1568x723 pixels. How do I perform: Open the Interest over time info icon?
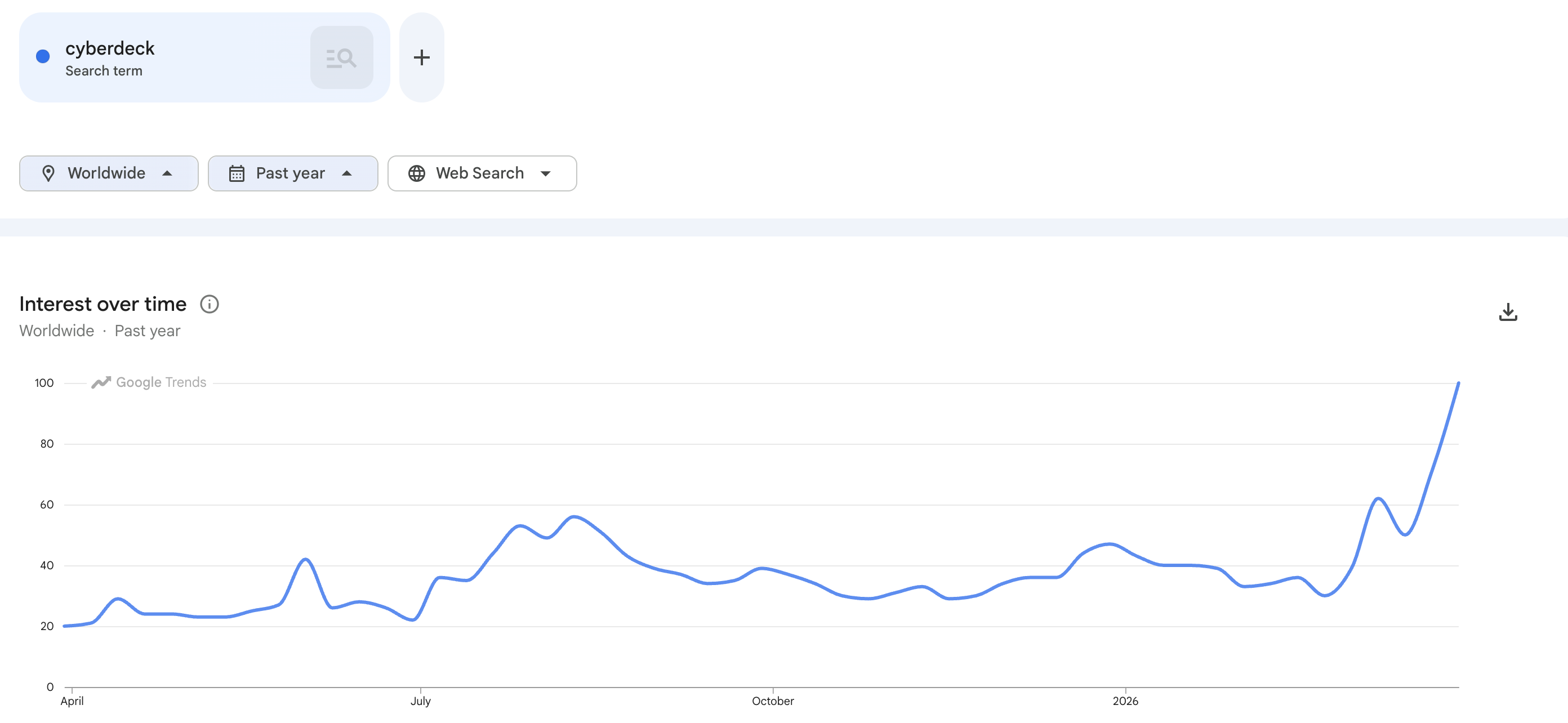tap(210, 304)
